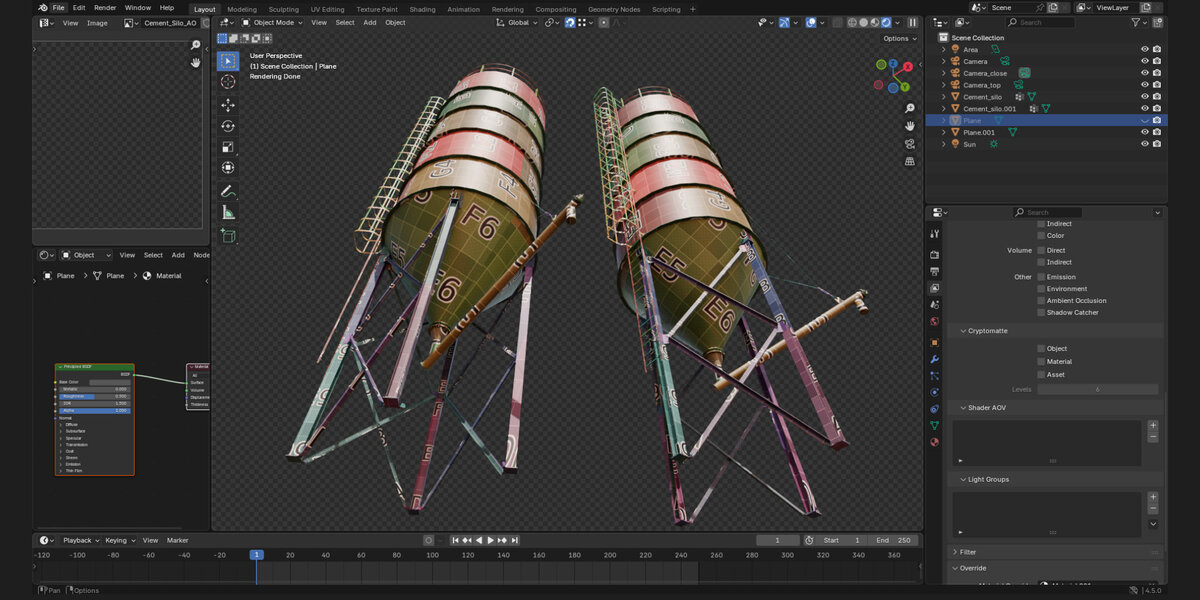Select the Move tool

(228, 105)
